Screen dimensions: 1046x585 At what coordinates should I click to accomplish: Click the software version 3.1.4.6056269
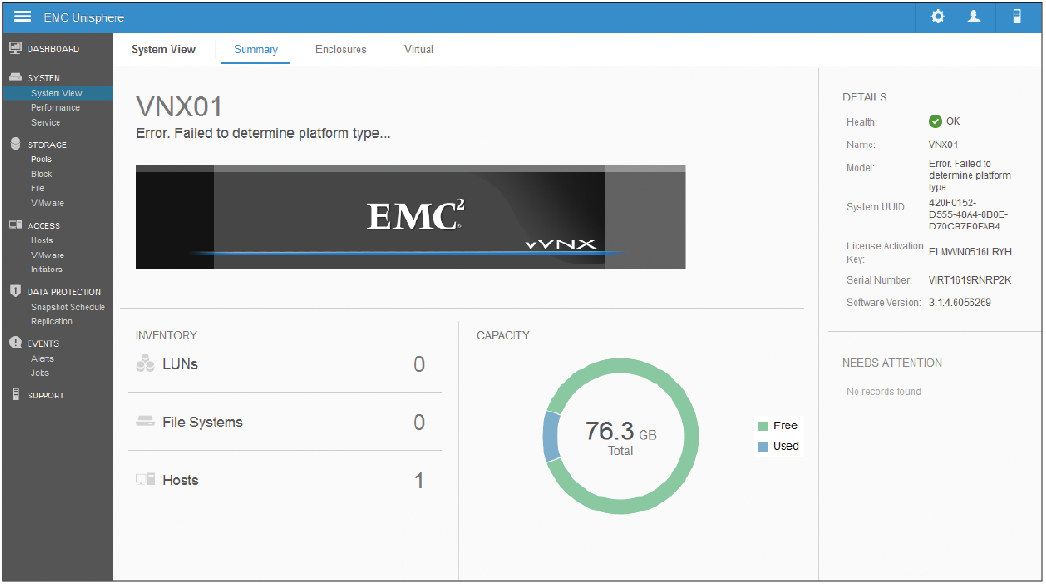click(959, 302)
